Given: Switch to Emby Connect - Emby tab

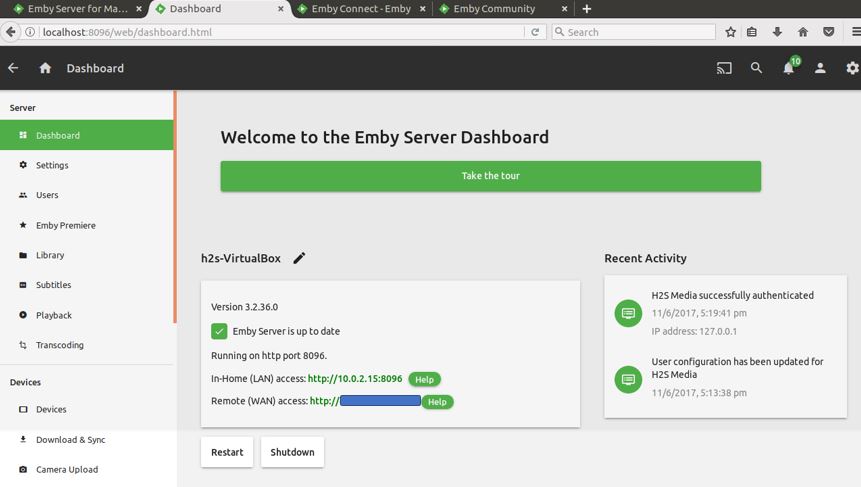Looking at the screenshot, I should point(360,9).
